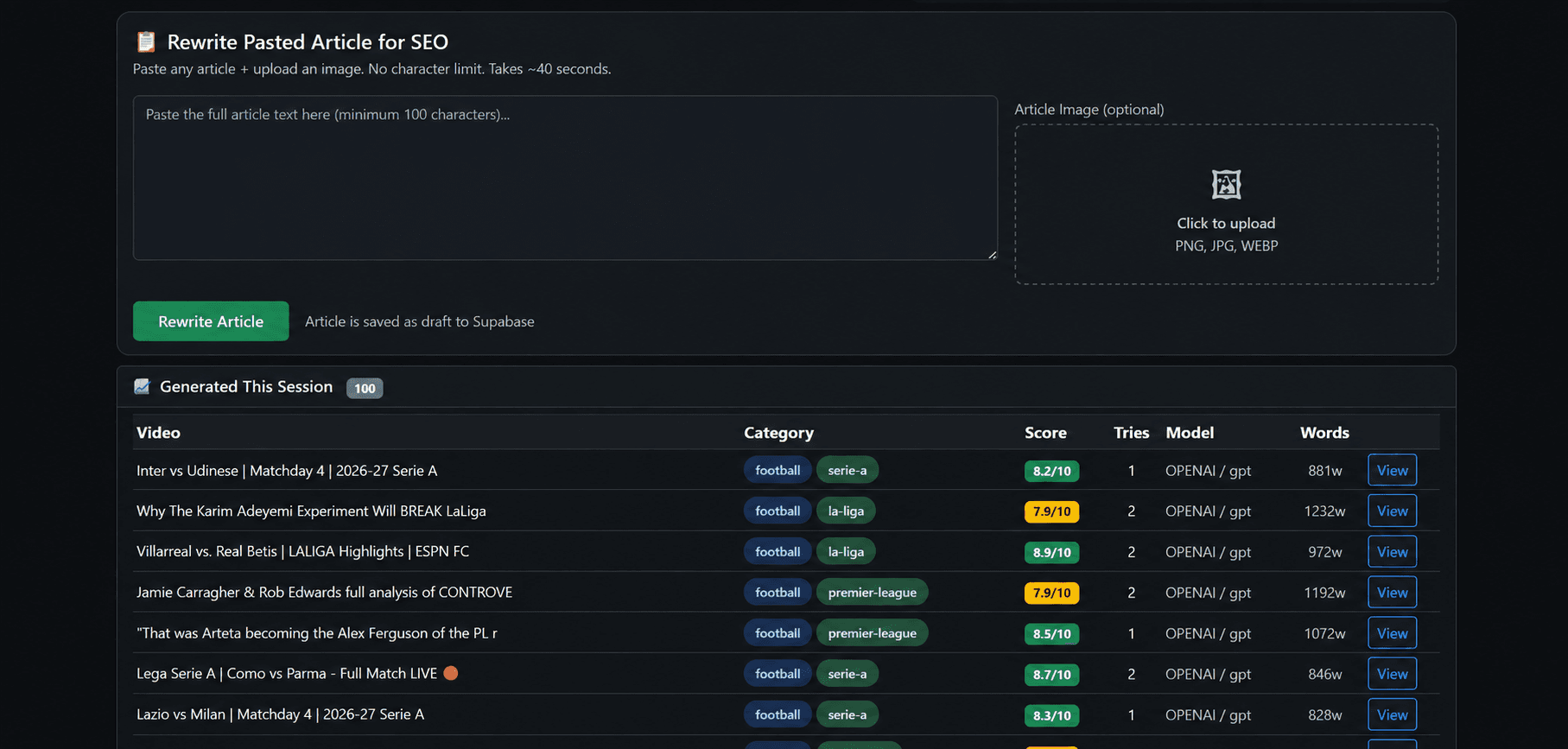Click the 972w word count

point(1324,552)
